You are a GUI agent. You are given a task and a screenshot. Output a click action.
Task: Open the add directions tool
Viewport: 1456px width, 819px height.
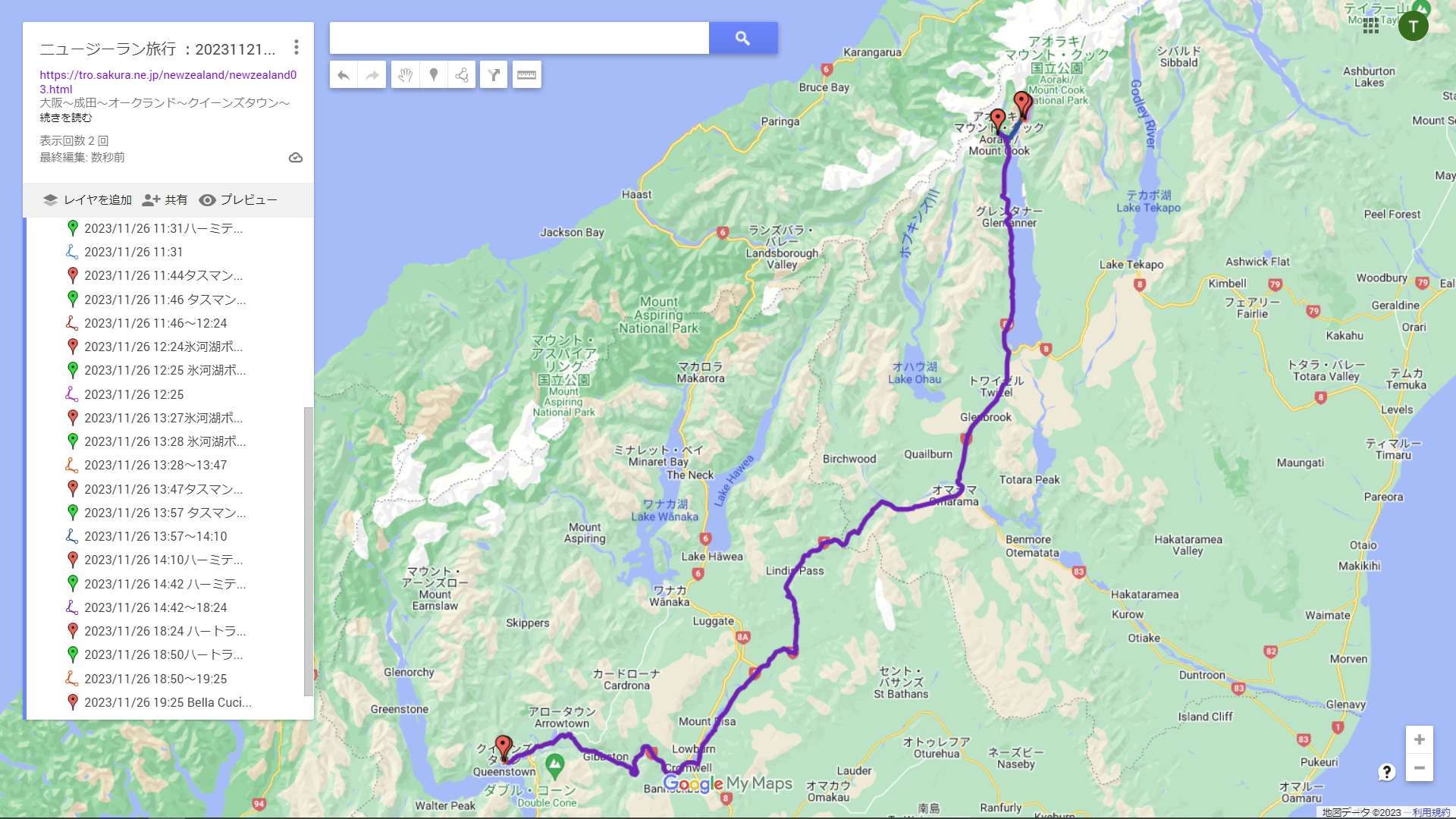point(494,75)
